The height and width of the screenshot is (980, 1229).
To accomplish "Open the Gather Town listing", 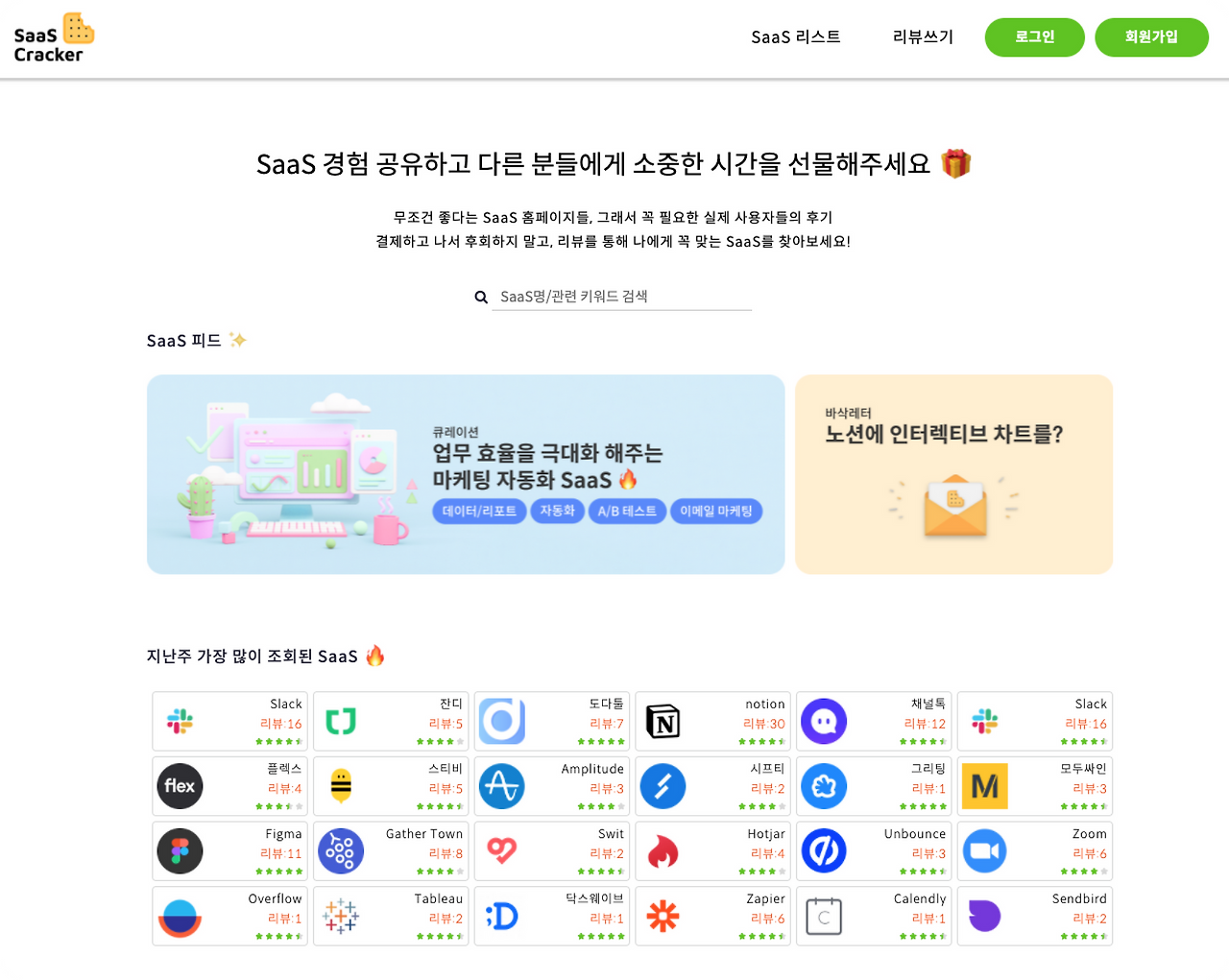I will (x=391, y=850).
